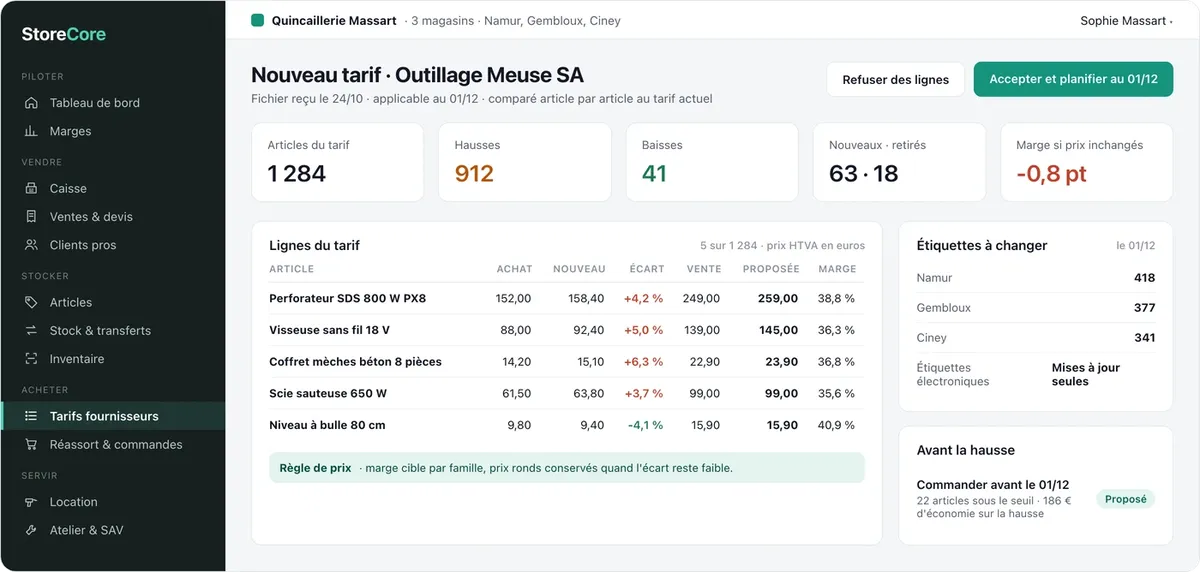Click proposed price 259,00
This screenshot has height=572, width=1200.
pyautogui.click(x=778, y=298)
